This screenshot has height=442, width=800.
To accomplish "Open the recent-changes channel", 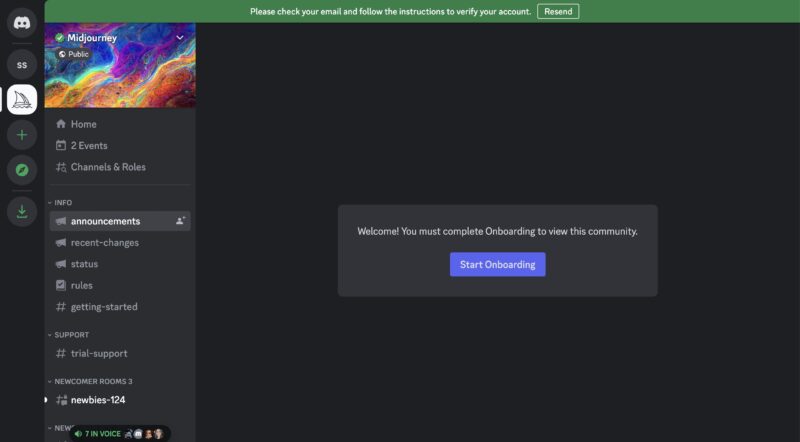I will point(104,243).
